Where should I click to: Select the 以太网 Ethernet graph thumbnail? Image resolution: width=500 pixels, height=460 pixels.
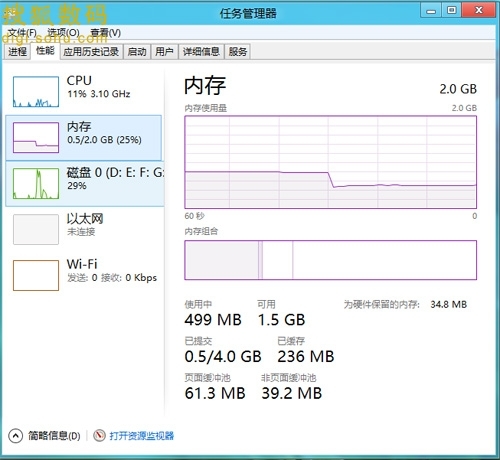(x=36, y=229)
